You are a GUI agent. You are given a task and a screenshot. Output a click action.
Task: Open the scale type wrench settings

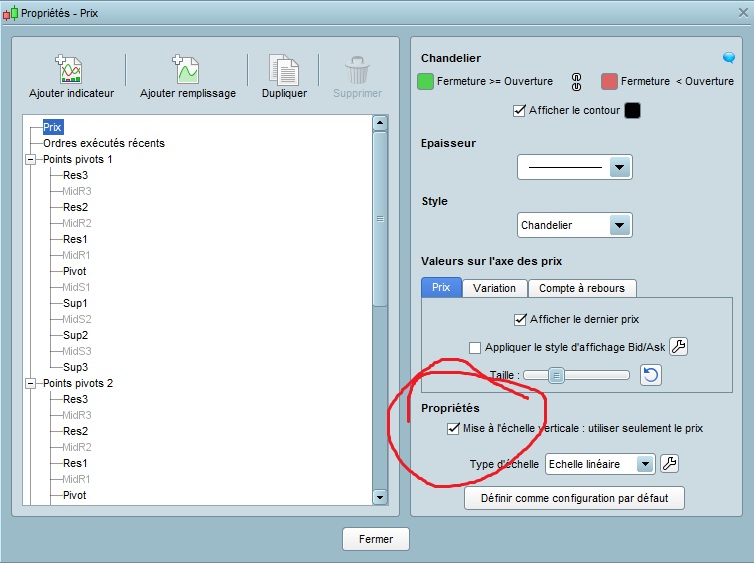coord(669,464)
